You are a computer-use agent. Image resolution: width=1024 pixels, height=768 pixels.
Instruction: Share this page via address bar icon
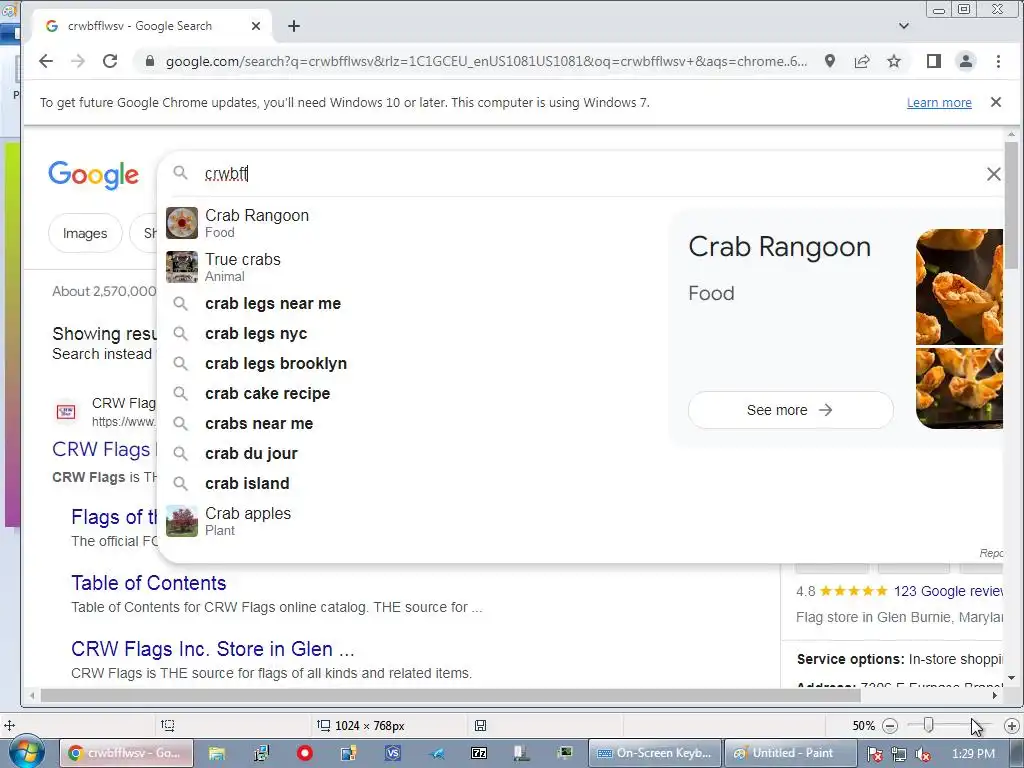pyautogui.click(x=862, y=61)
